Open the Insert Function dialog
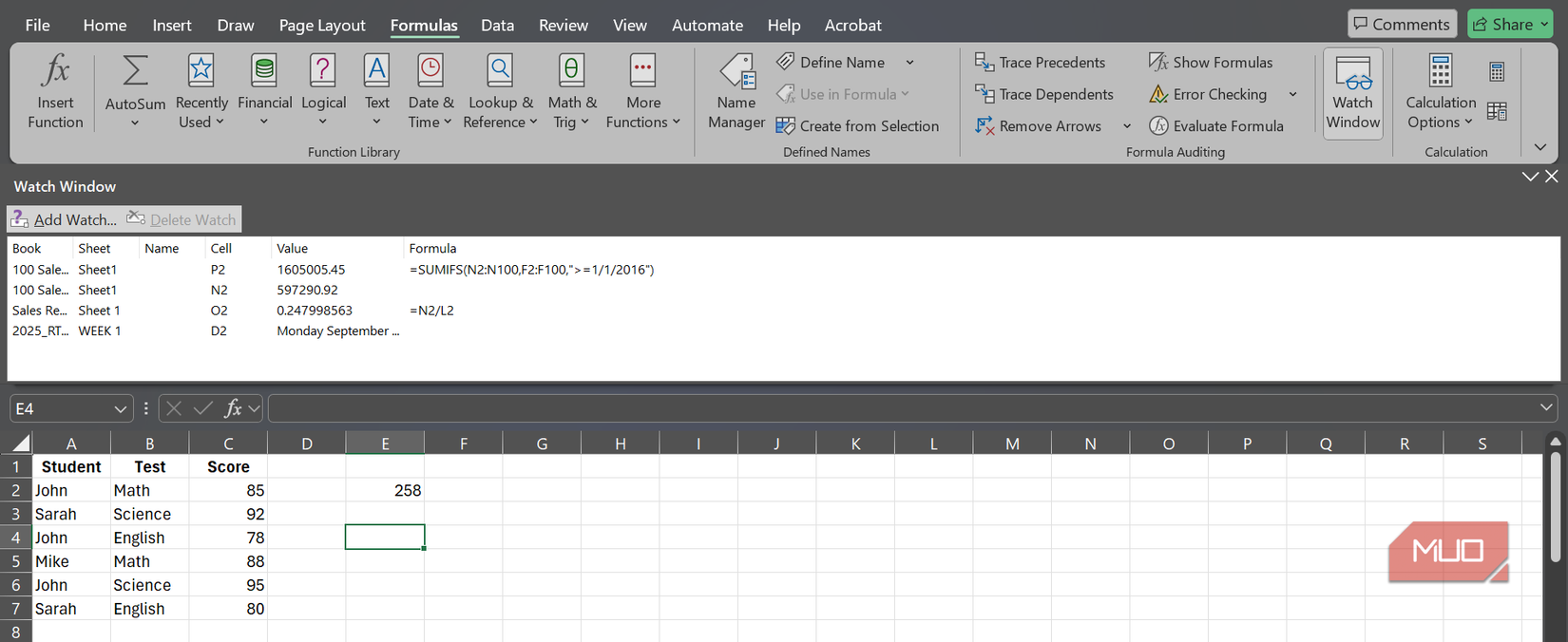The image size is (1568, 642). pos(55,92)
